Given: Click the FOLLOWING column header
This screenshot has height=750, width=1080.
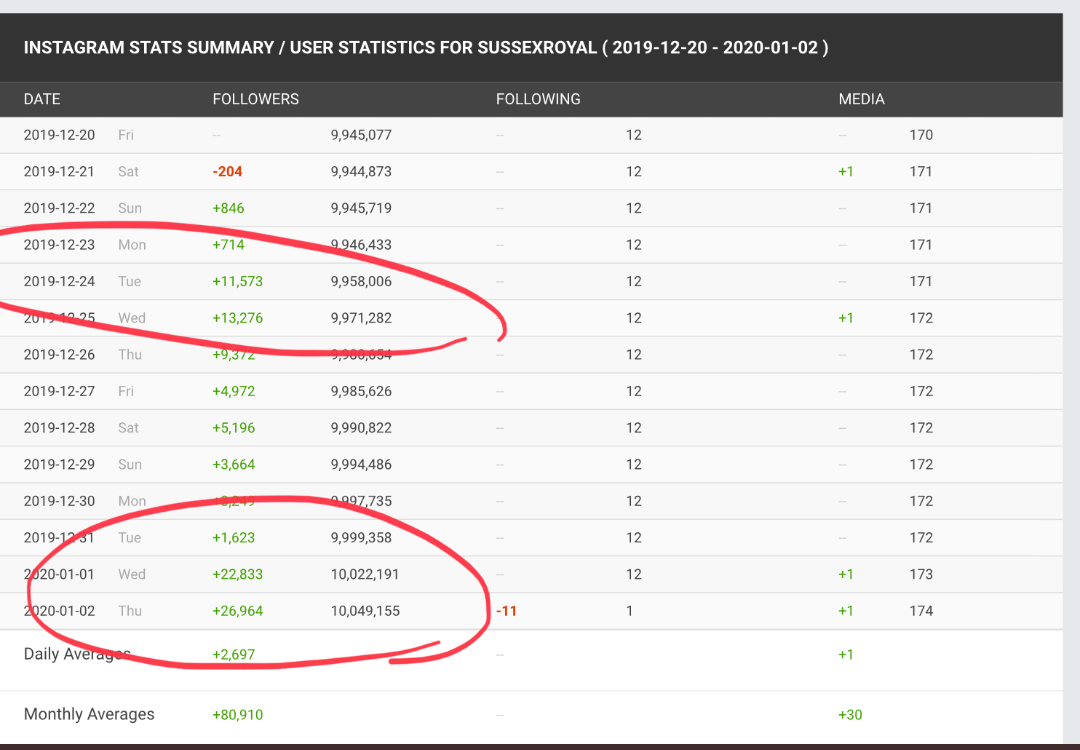Looking at the screenshot, I should (x=538, y=99).
